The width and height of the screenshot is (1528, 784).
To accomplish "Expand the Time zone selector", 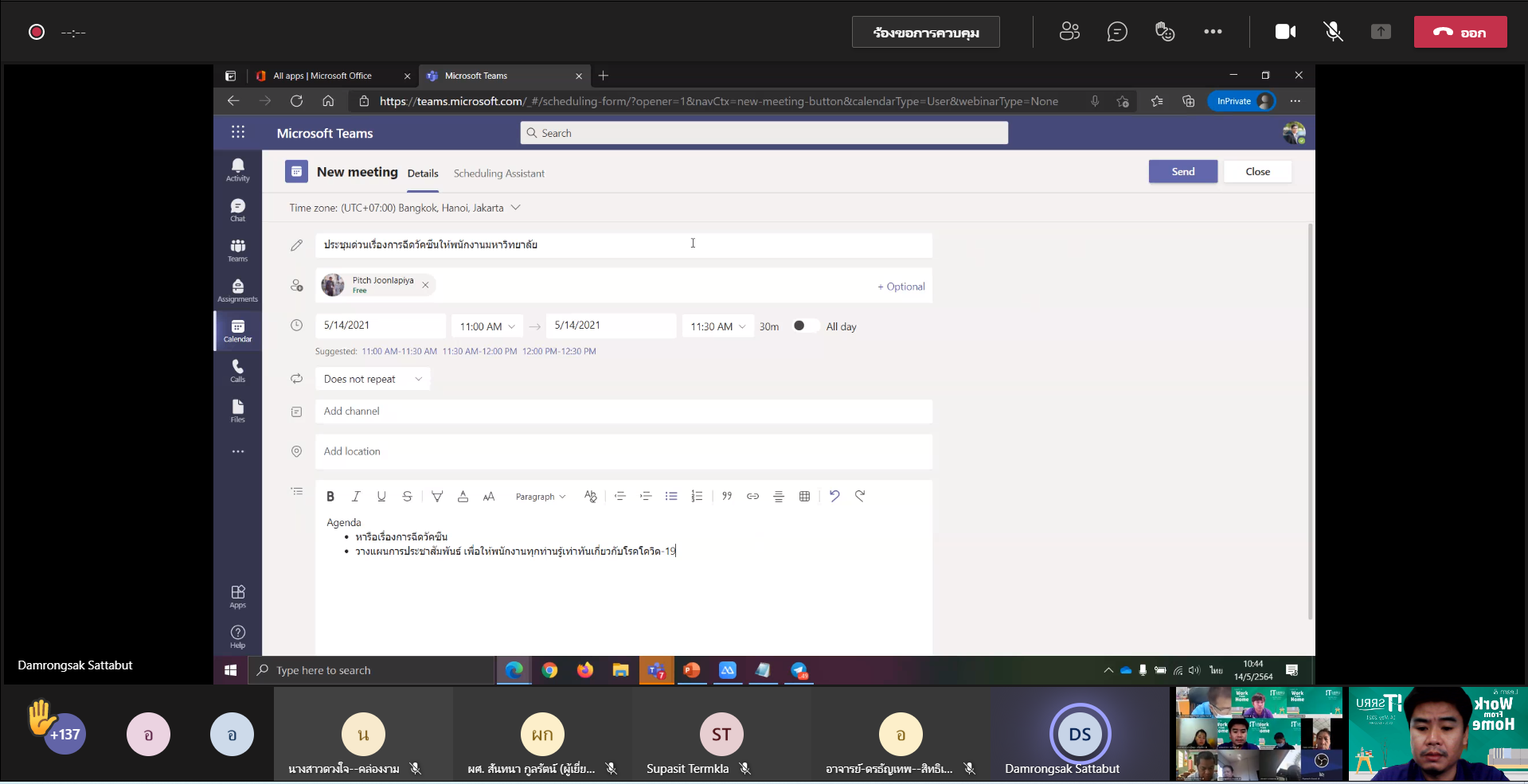I will coord(404,208).
